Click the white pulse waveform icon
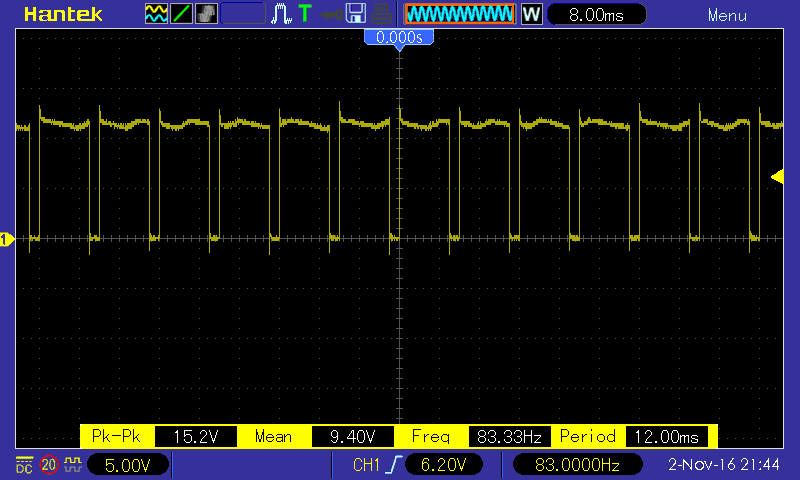 281,14
